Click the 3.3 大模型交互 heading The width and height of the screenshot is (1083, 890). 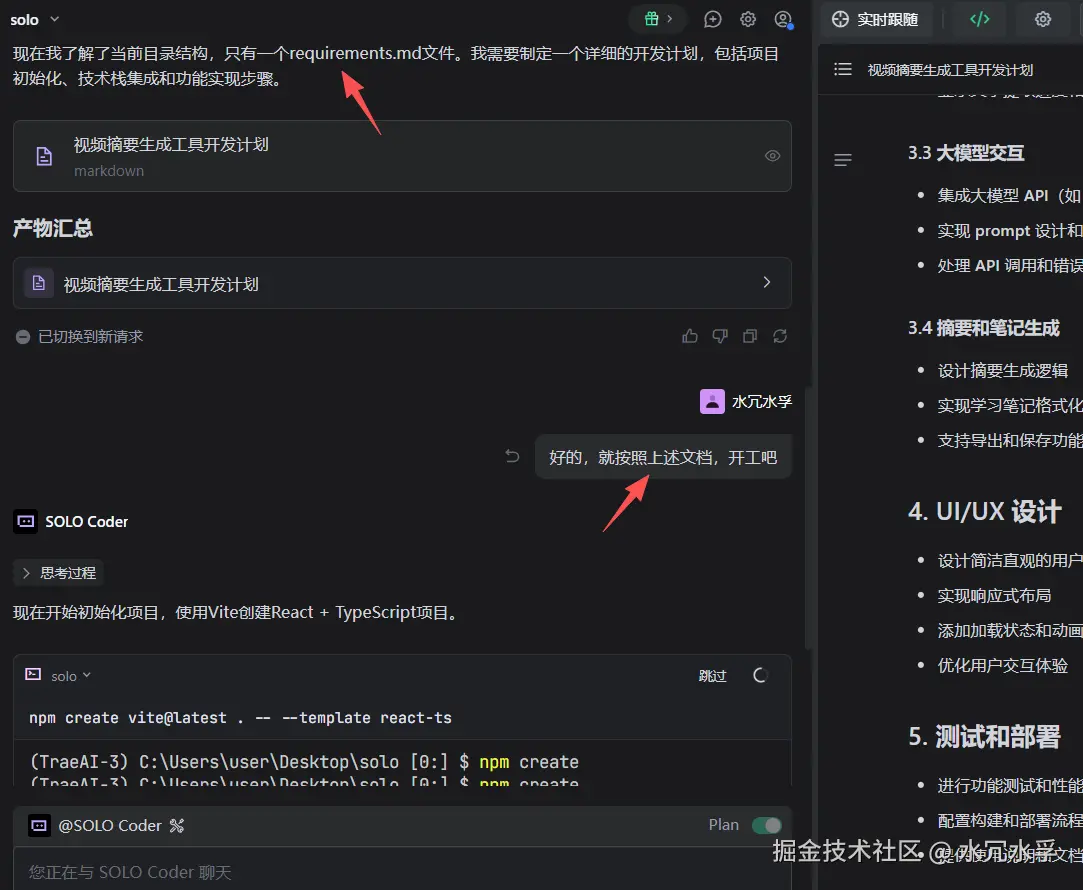pos(966,153)
